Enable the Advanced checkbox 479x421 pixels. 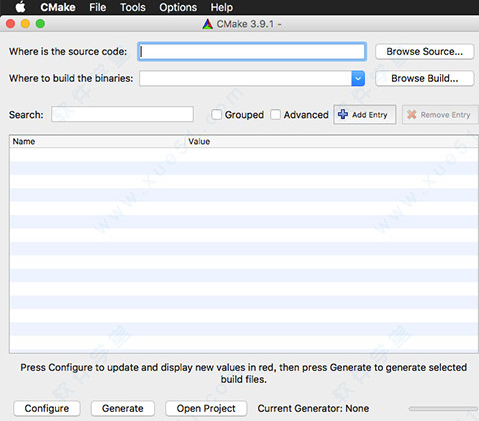(x=275, y=115)
